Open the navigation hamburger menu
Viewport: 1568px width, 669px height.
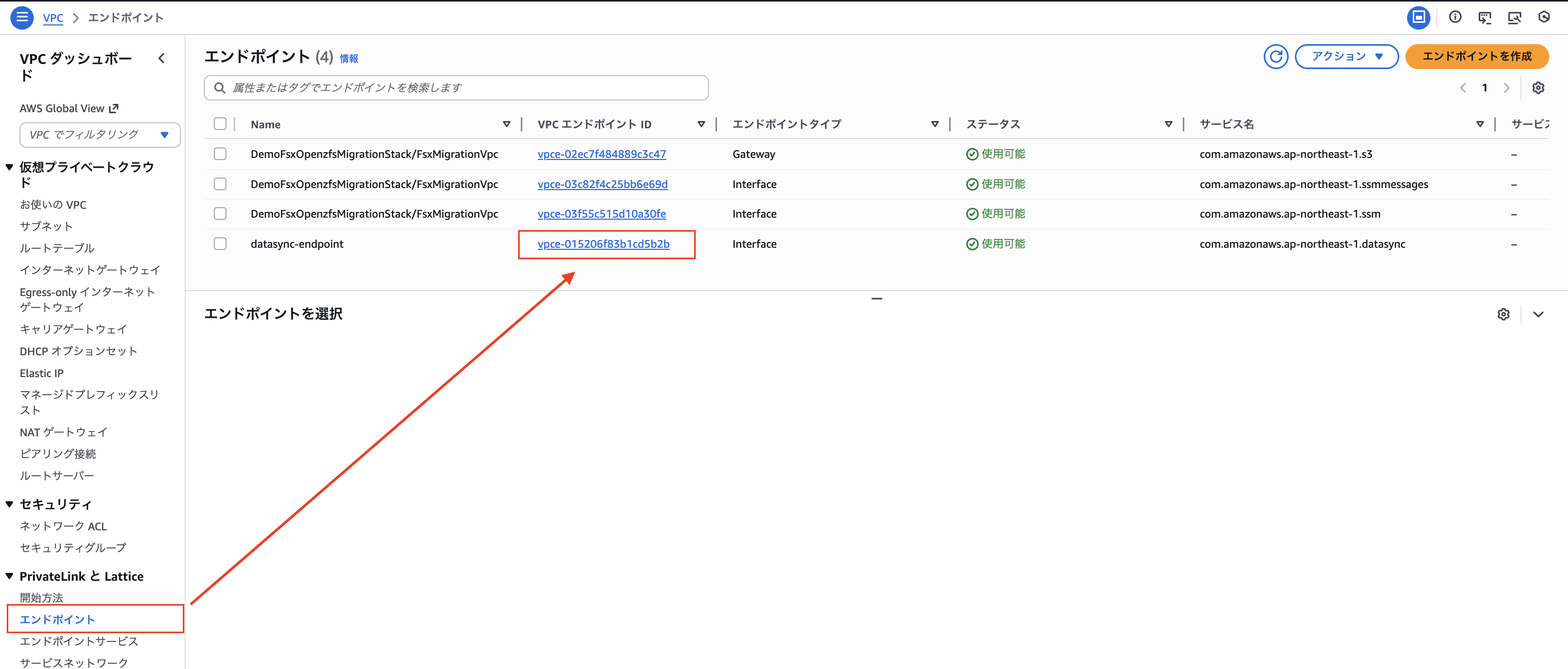(22, 18)
